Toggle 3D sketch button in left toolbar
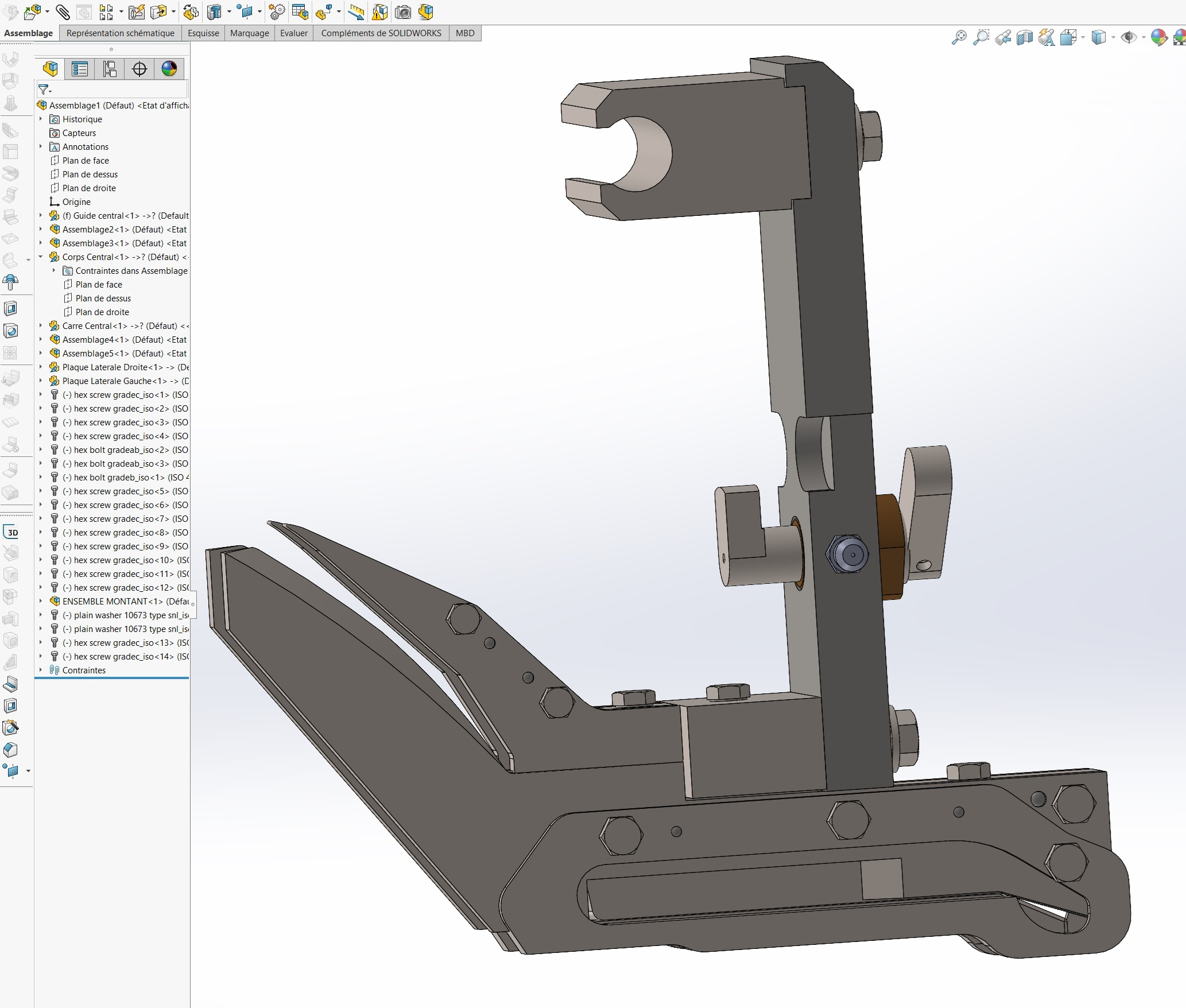Image resolution: width=1186 pixels, height=1008 pixels. (x=11, y=532)
